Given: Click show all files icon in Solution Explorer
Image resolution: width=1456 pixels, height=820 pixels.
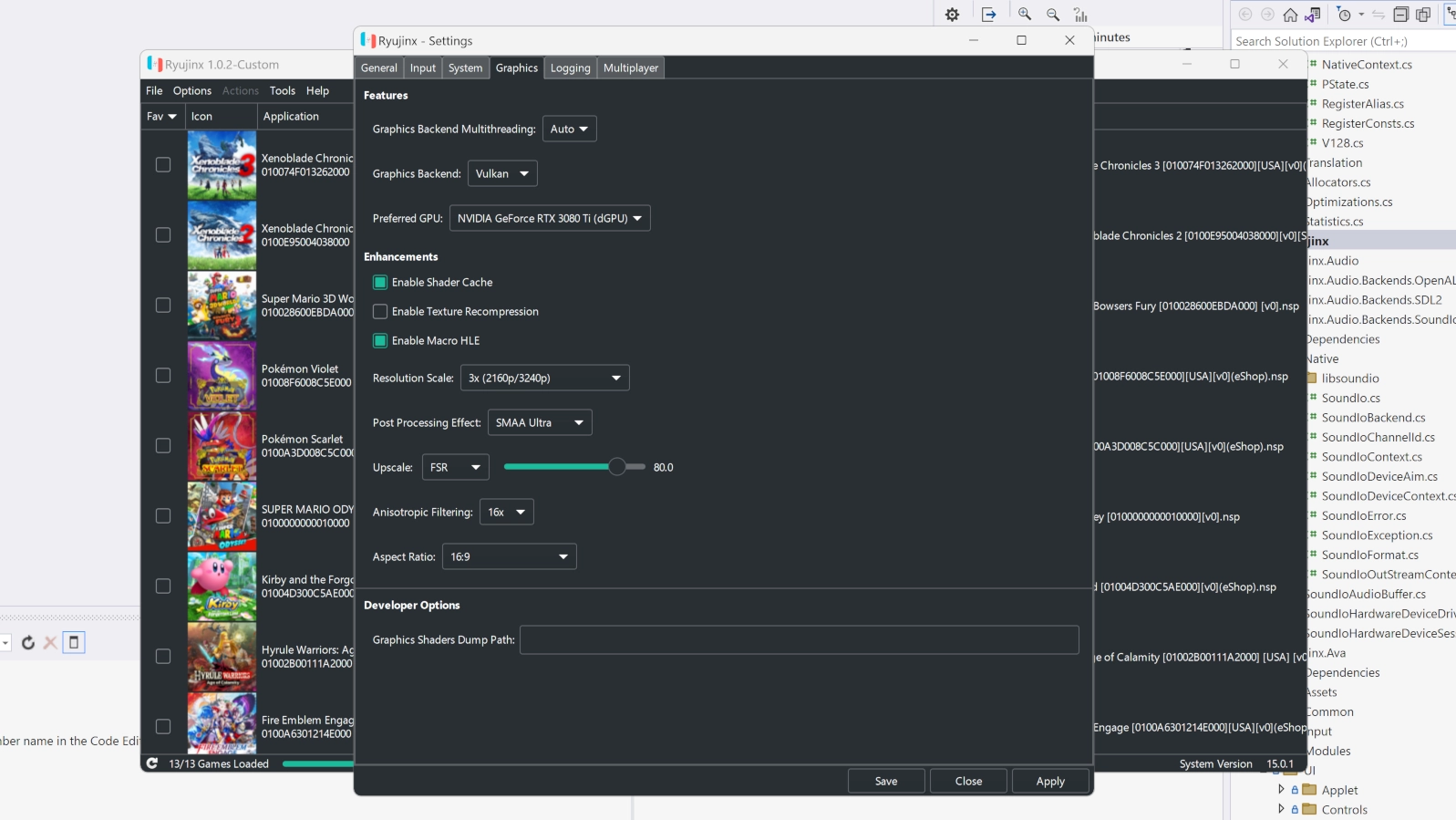Looking at the screenshot, I should pos(1423,15).
